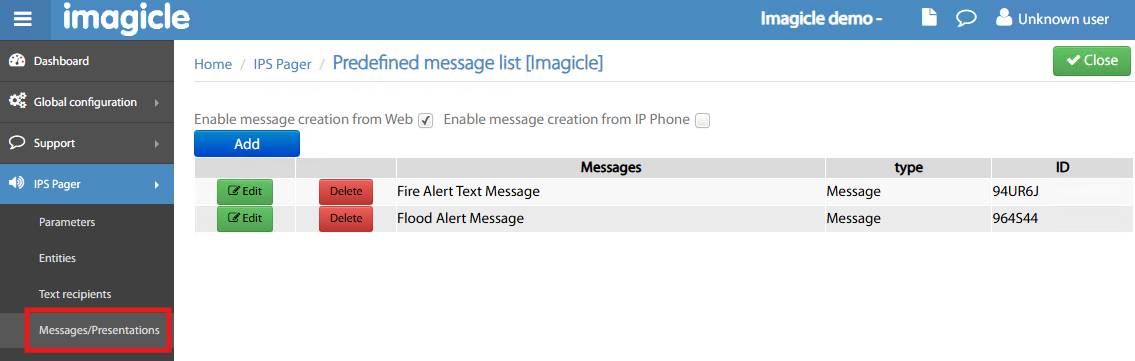Open the hamburger menu icon
The image size is (1135, 361).
click(23, 20)
